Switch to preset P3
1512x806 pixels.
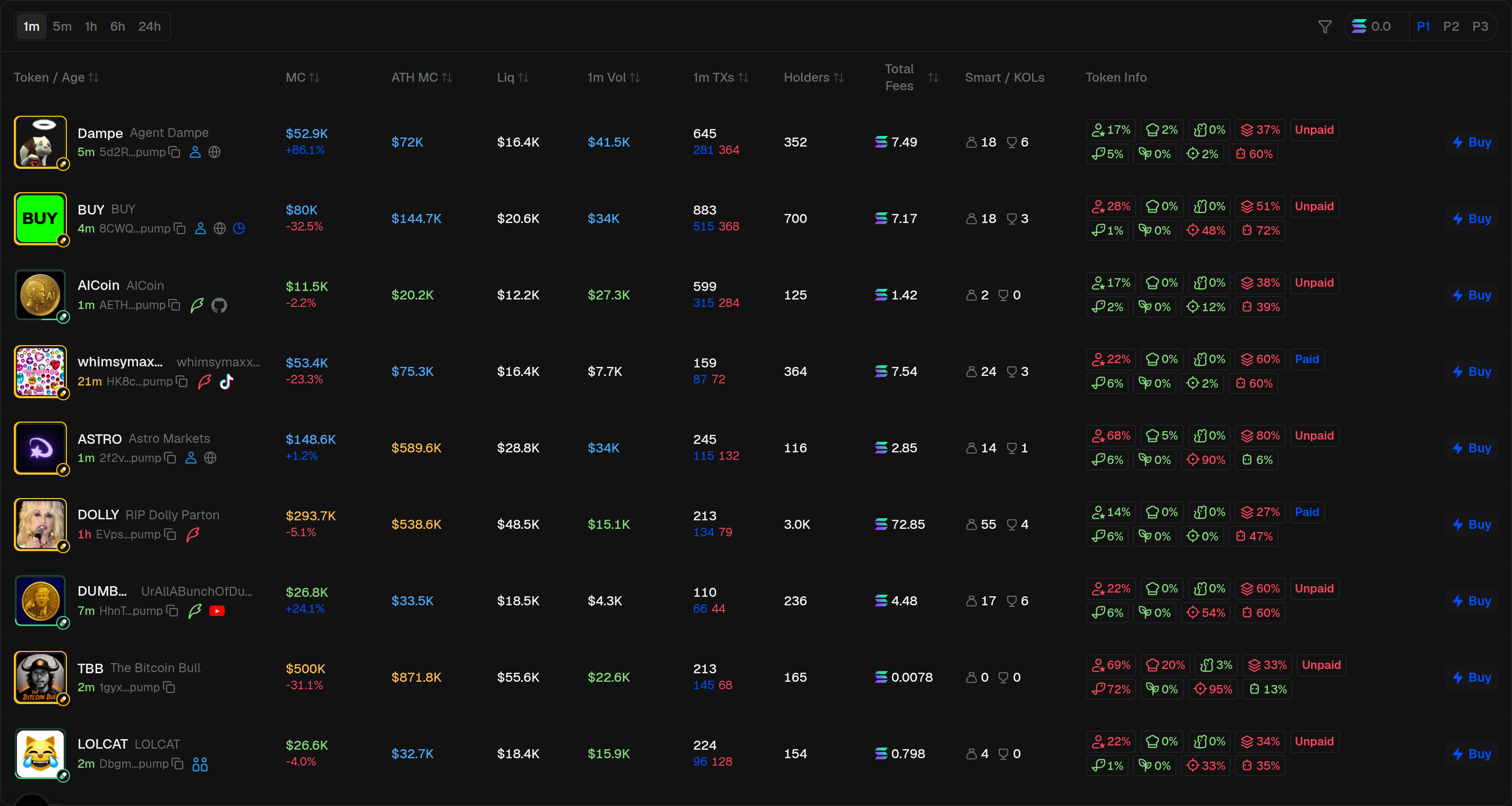click(1480, 27)
